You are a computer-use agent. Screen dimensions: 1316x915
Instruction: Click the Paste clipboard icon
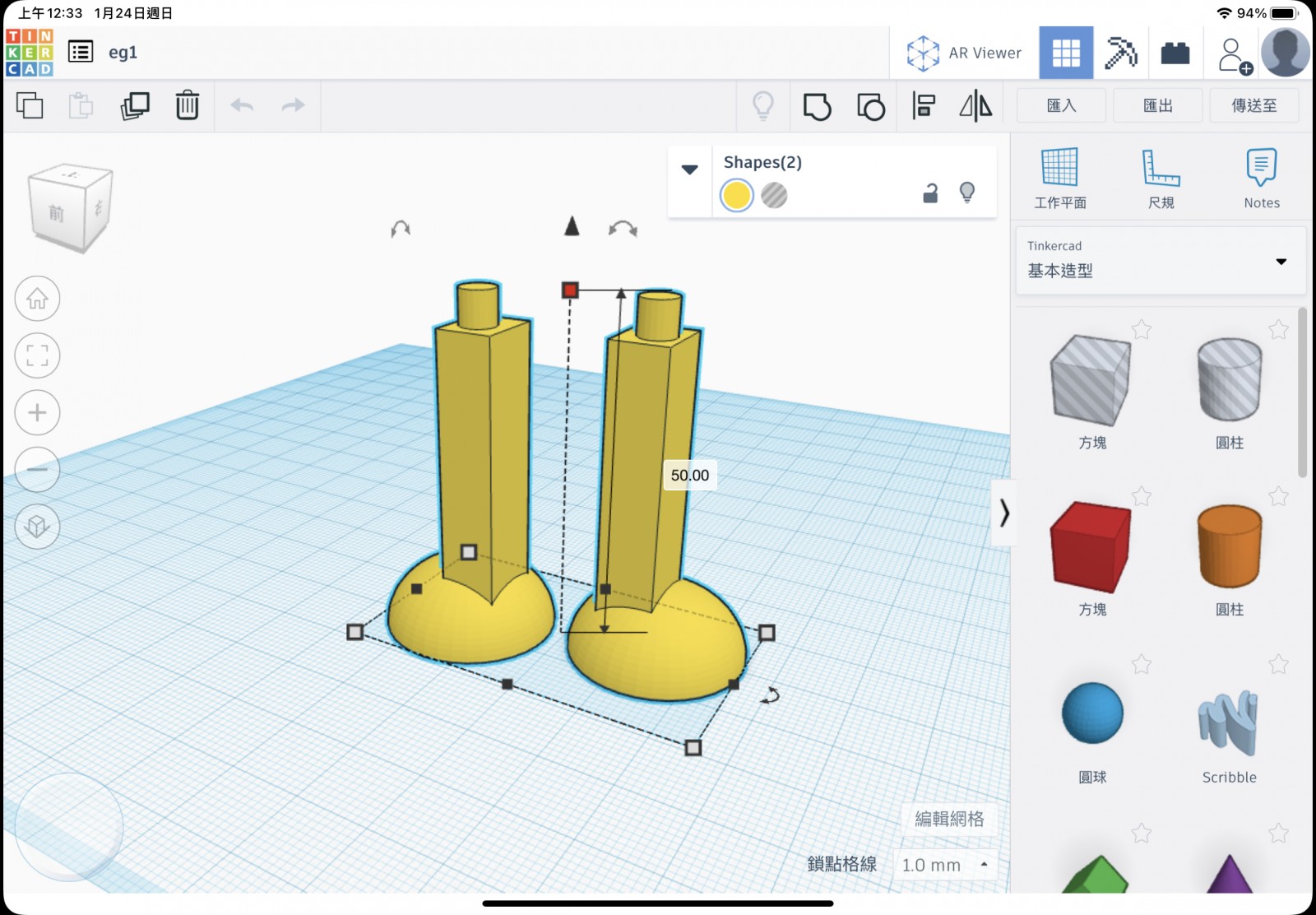(x=81, y=105)
